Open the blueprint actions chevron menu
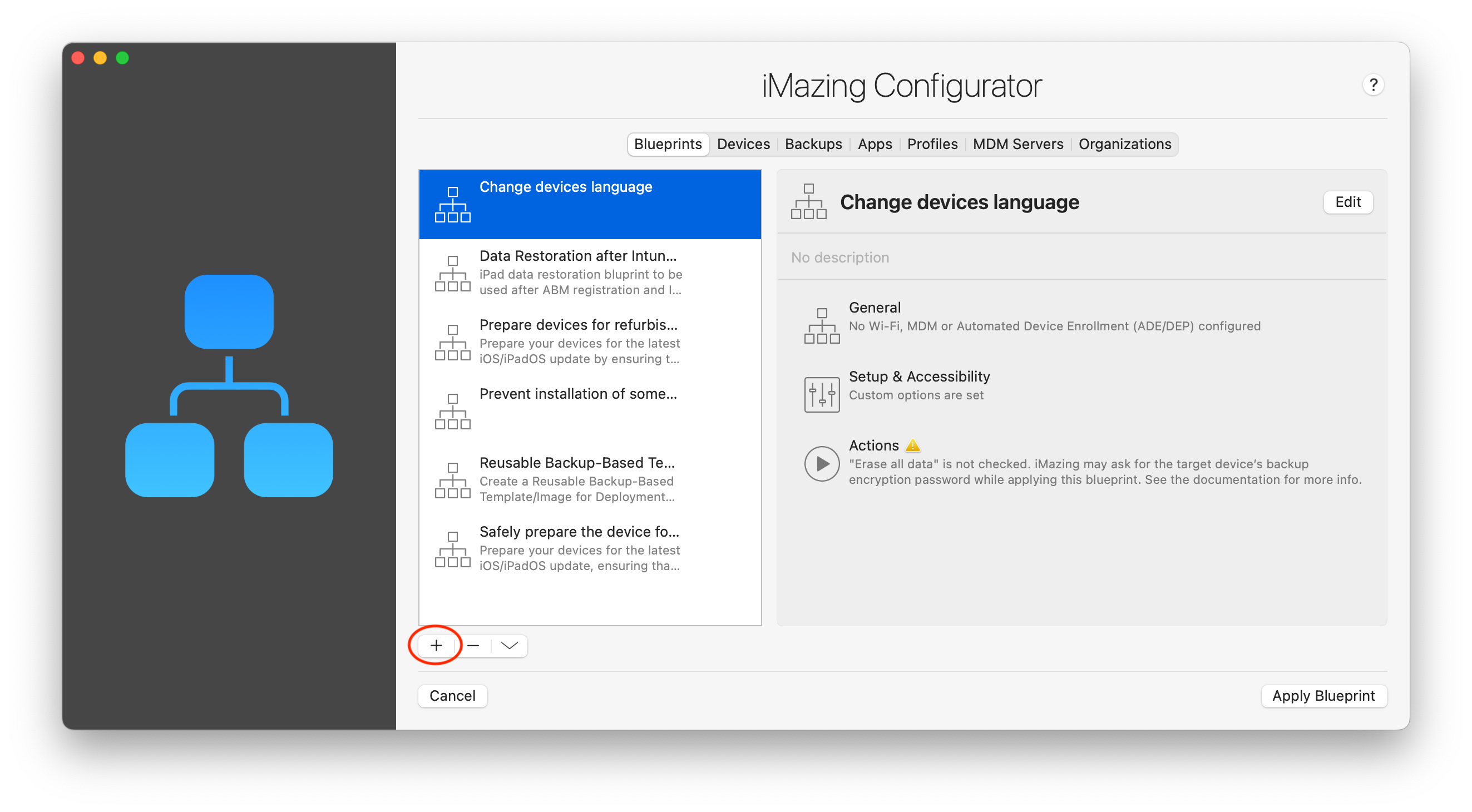 tap(509, 646)
